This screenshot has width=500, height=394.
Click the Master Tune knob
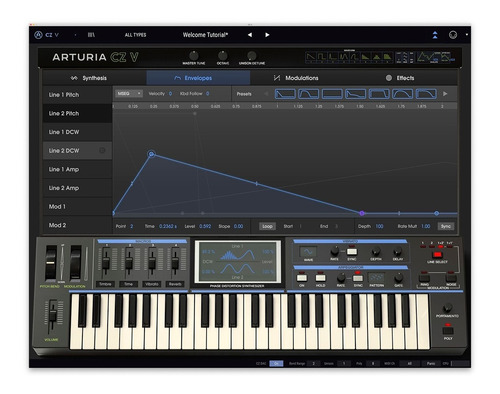tap(194, 55)
